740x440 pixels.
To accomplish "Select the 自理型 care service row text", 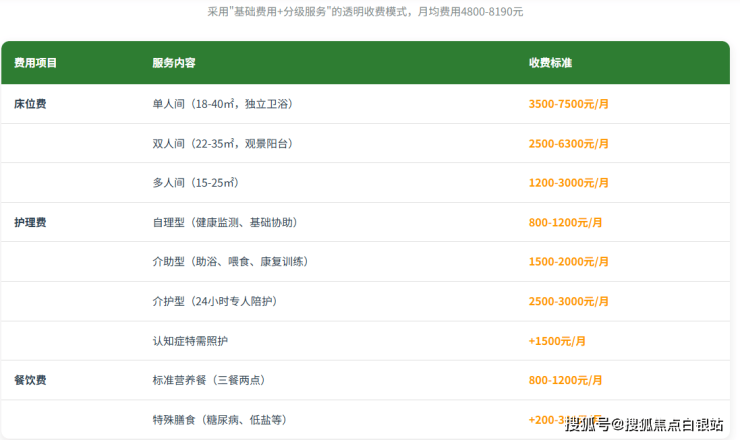I will click(225, 222).
